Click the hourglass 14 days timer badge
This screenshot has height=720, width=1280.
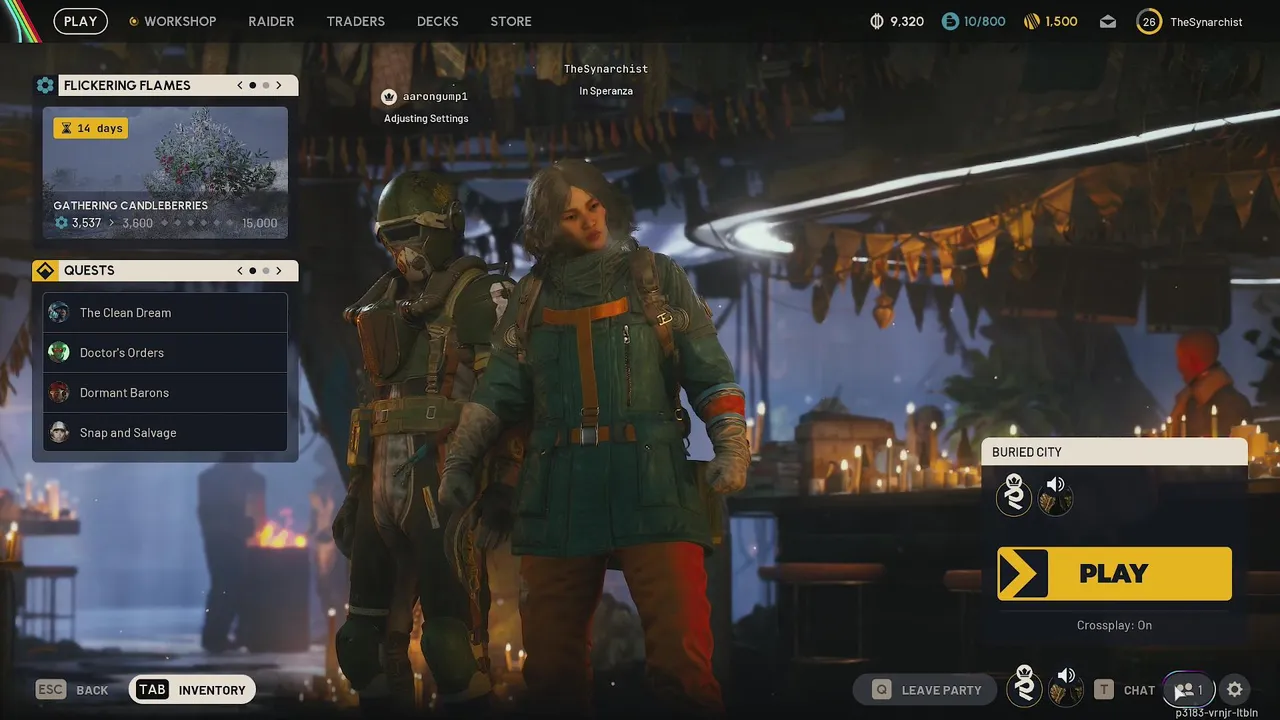click(x=91, y=128)
